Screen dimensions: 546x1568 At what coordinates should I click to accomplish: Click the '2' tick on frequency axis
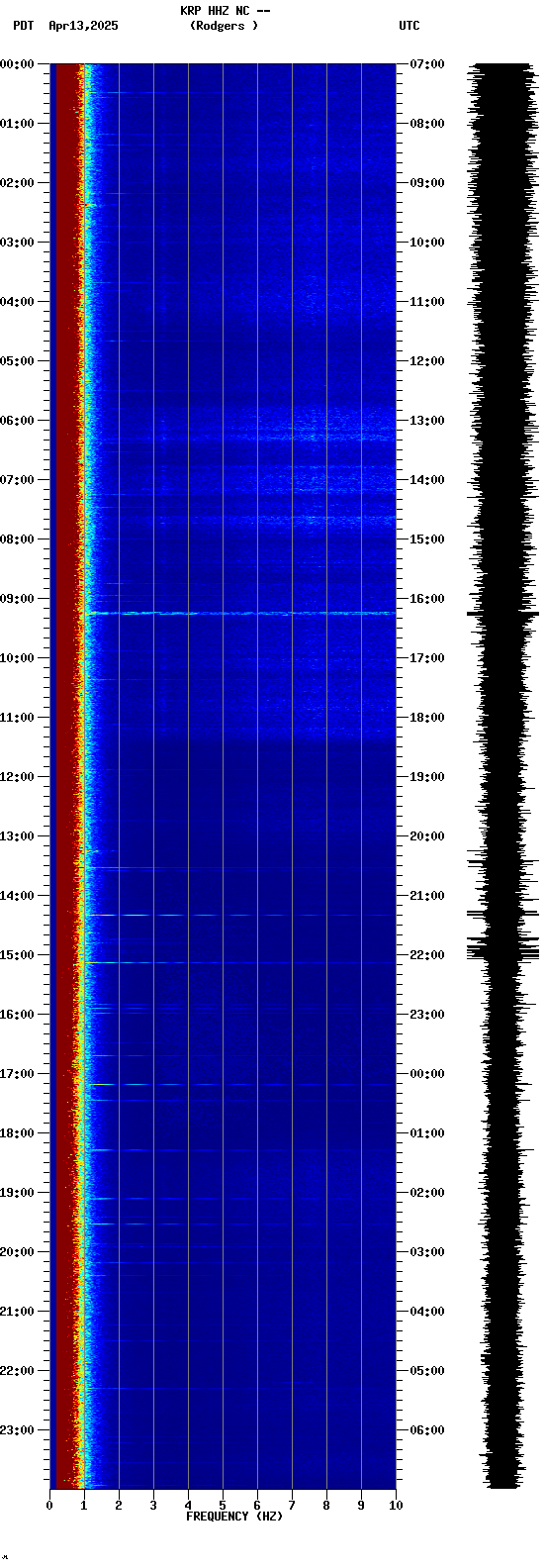[119, 1506]
